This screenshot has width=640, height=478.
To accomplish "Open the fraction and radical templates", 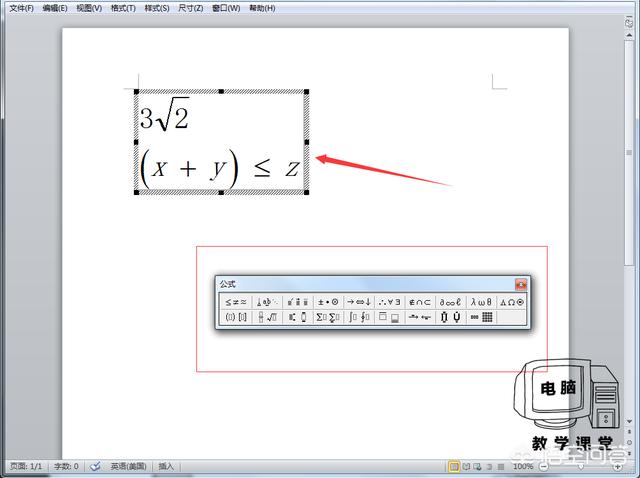I will pyautogui.click(x=267, y=317).
